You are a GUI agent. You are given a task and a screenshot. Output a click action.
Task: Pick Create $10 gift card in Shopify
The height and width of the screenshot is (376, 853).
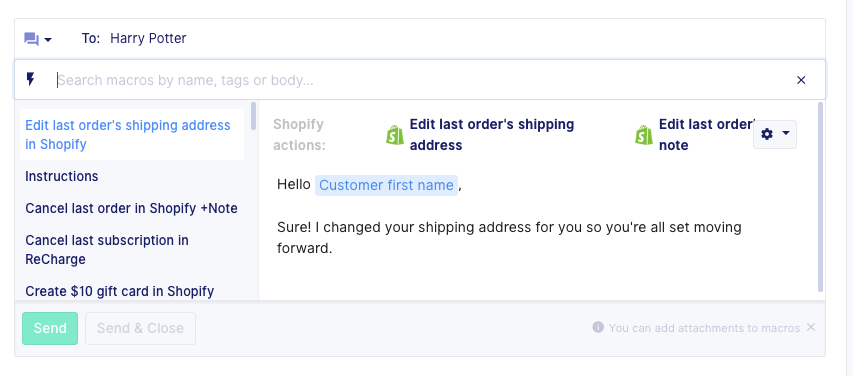click(x=120, y=291)
